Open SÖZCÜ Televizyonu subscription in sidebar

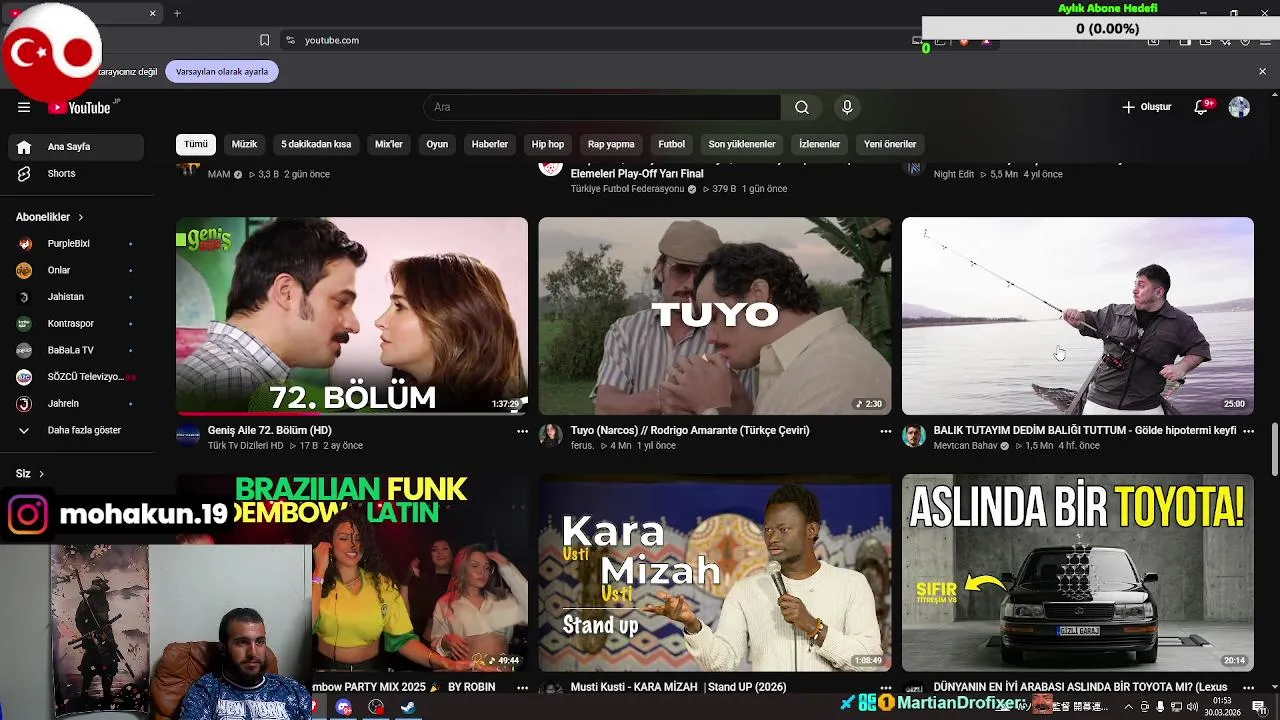tap(76, 377)
